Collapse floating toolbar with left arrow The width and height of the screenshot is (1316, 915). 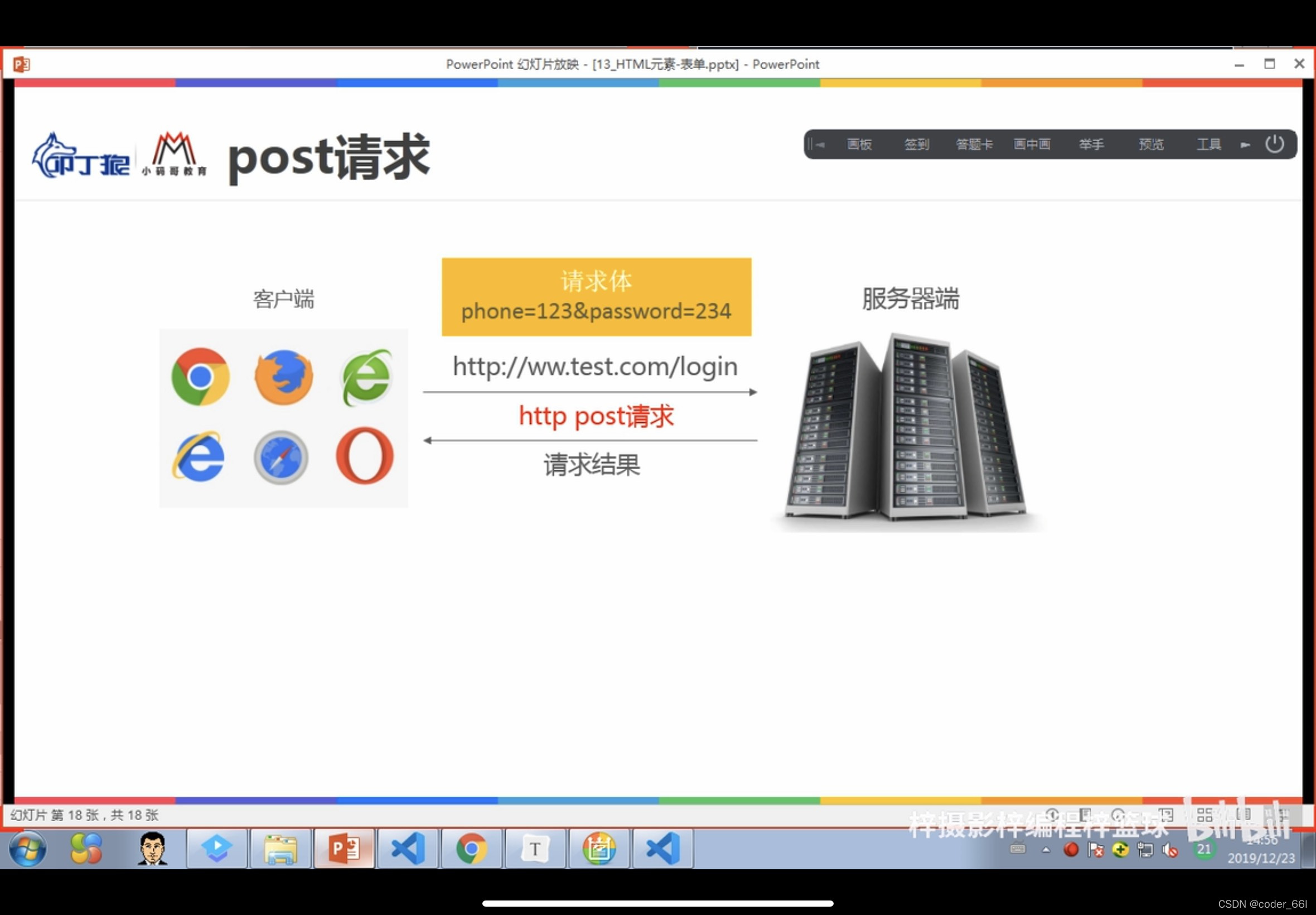(x=819, y=145)
